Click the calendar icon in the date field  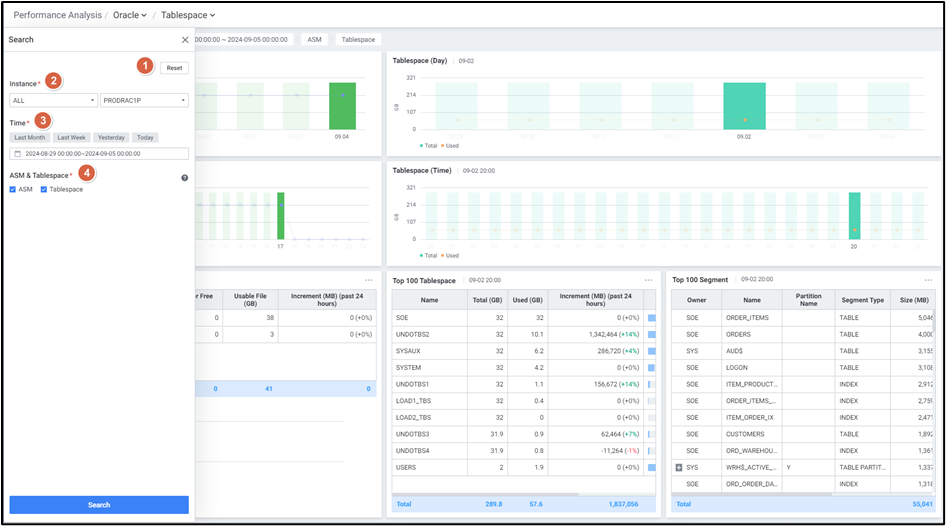17,154
